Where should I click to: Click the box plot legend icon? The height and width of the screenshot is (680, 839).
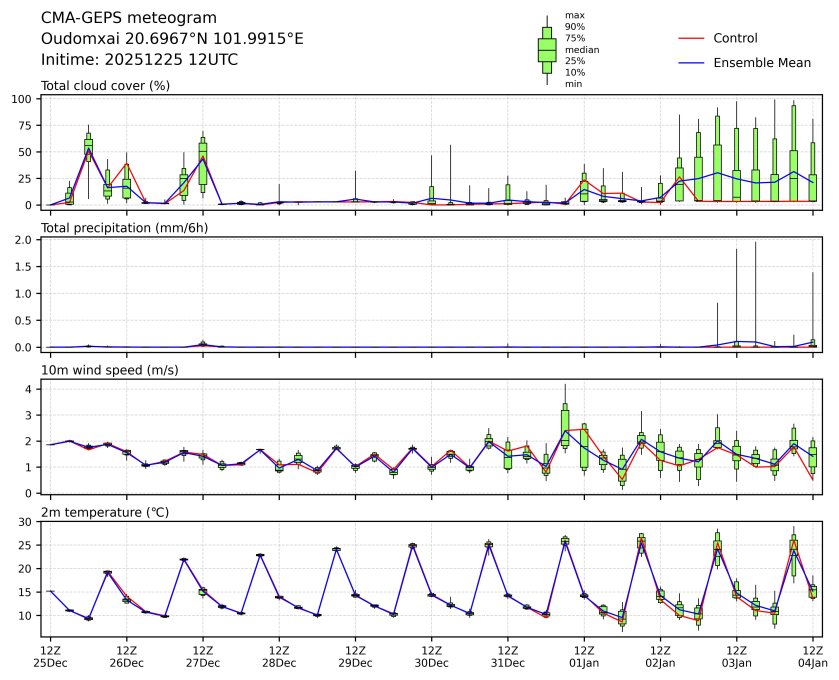click(x=547, y=50)
